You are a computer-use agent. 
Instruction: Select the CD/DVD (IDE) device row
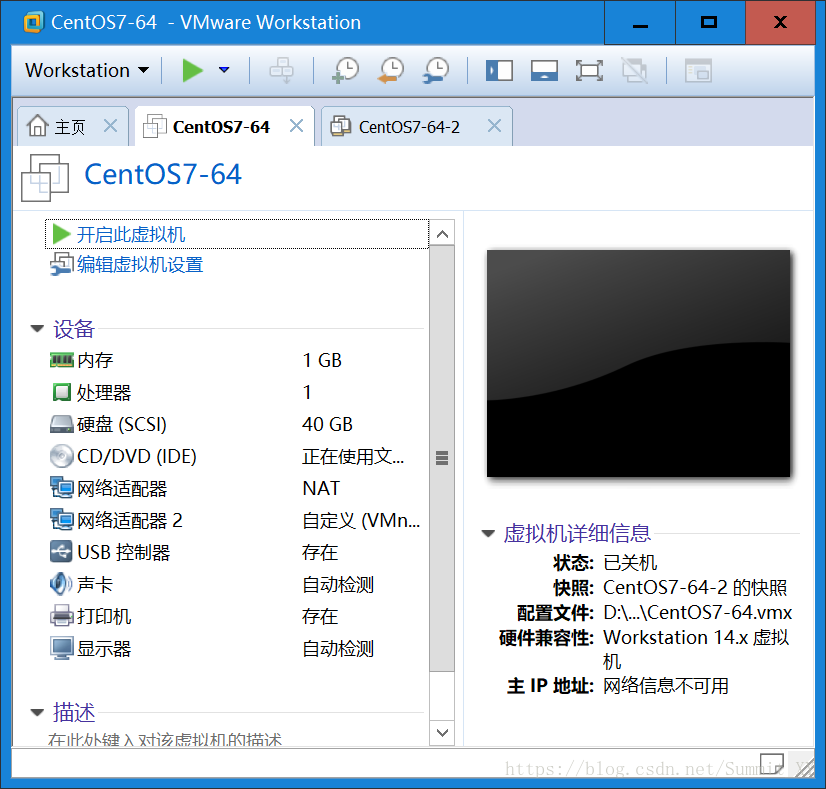click(x=235, y=456)
